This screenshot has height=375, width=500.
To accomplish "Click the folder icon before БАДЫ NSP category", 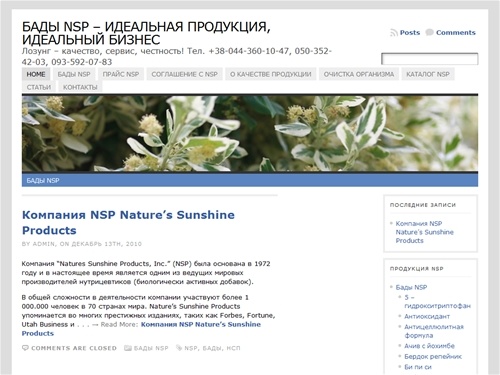I will pos(128,348).
